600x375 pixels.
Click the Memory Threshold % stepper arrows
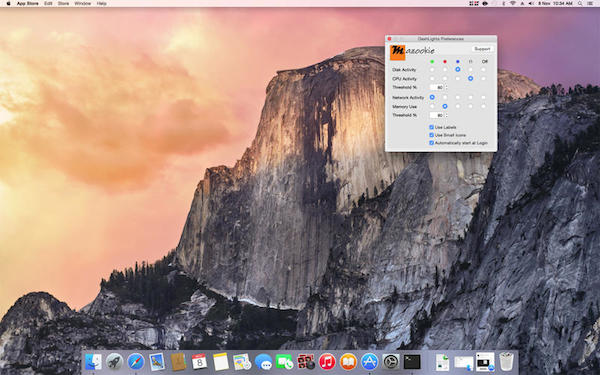coord(446,115)
